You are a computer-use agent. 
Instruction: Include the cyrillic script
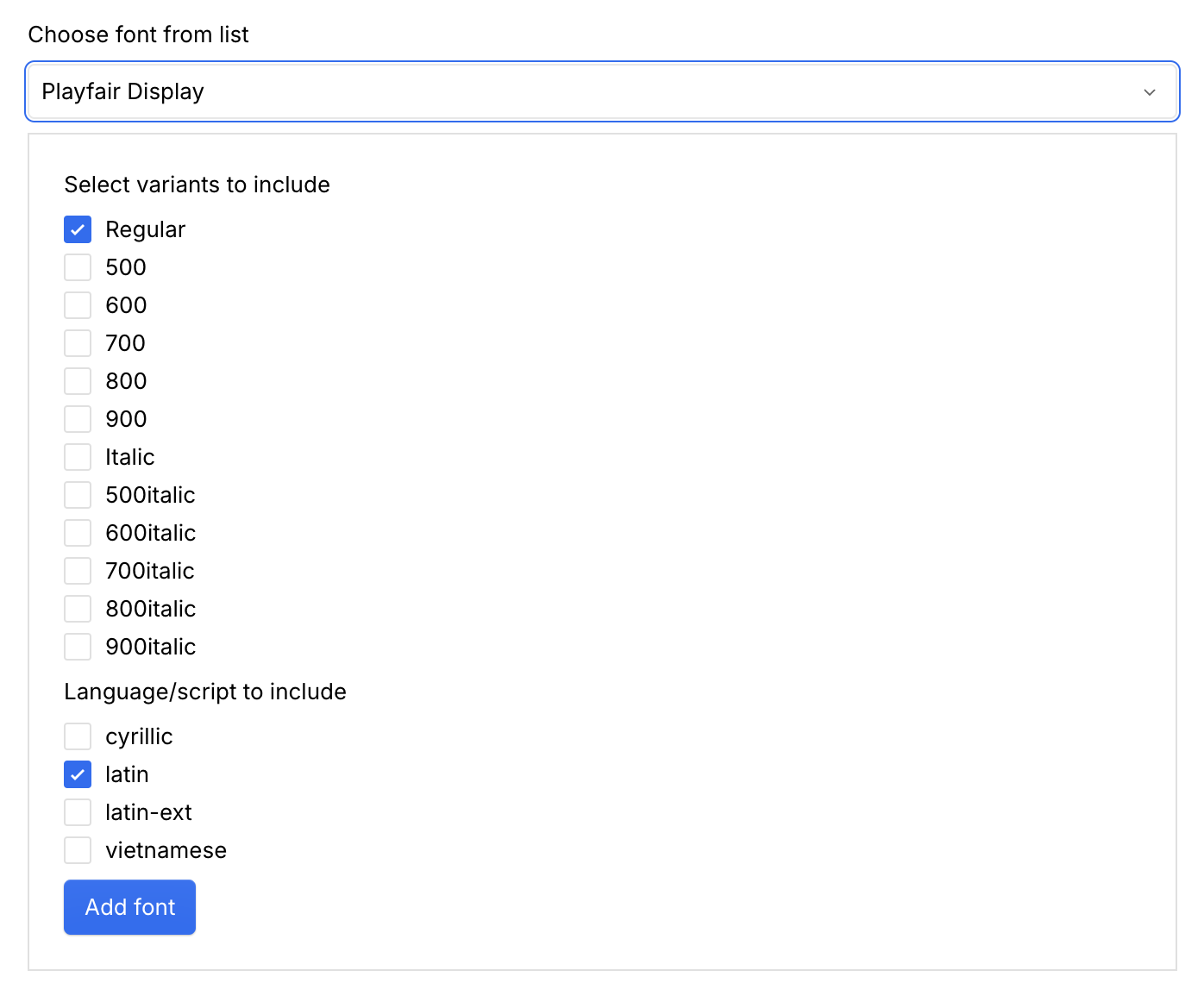click(x=78, y=736)
